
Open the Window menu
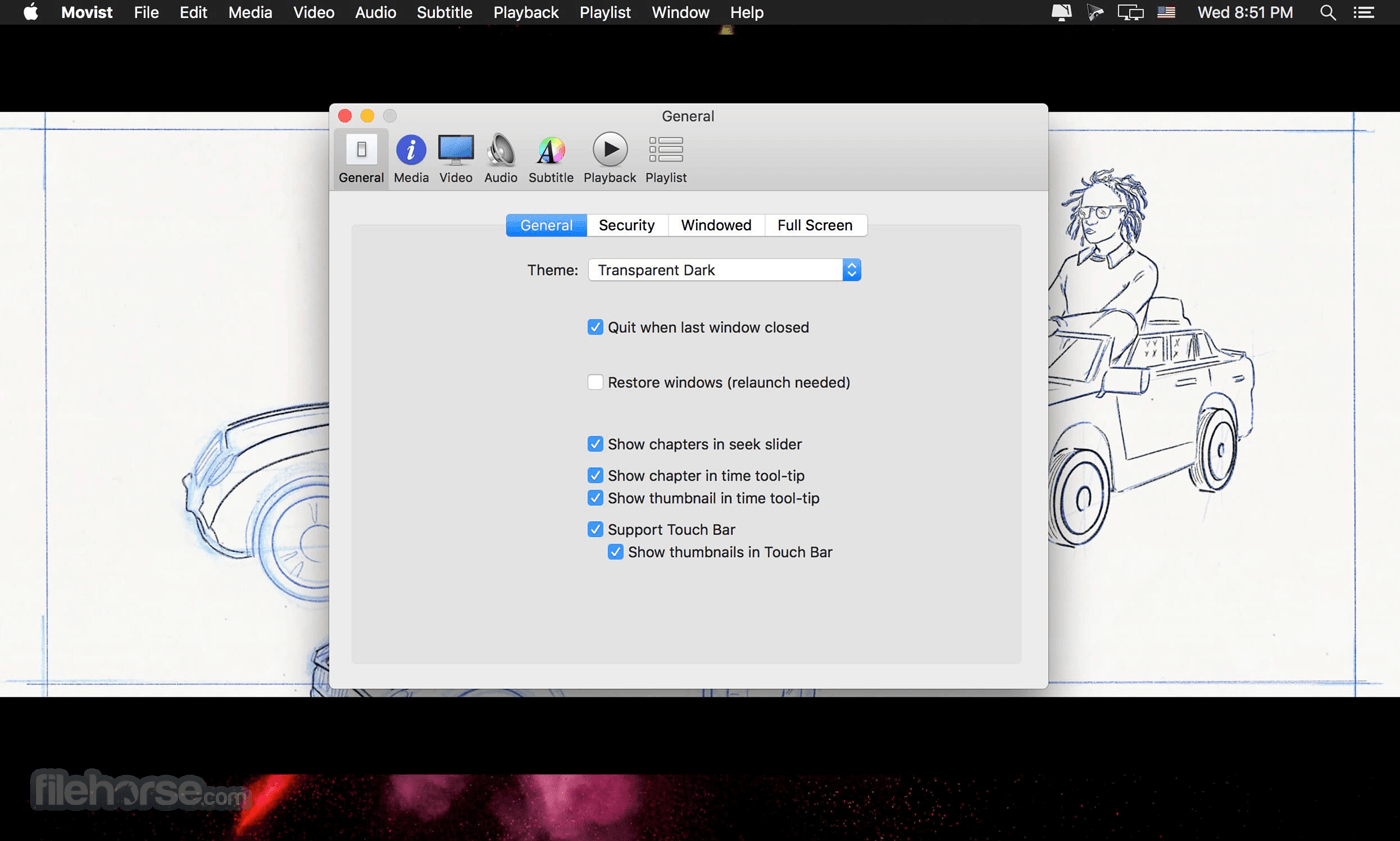[x=681, y=13]
